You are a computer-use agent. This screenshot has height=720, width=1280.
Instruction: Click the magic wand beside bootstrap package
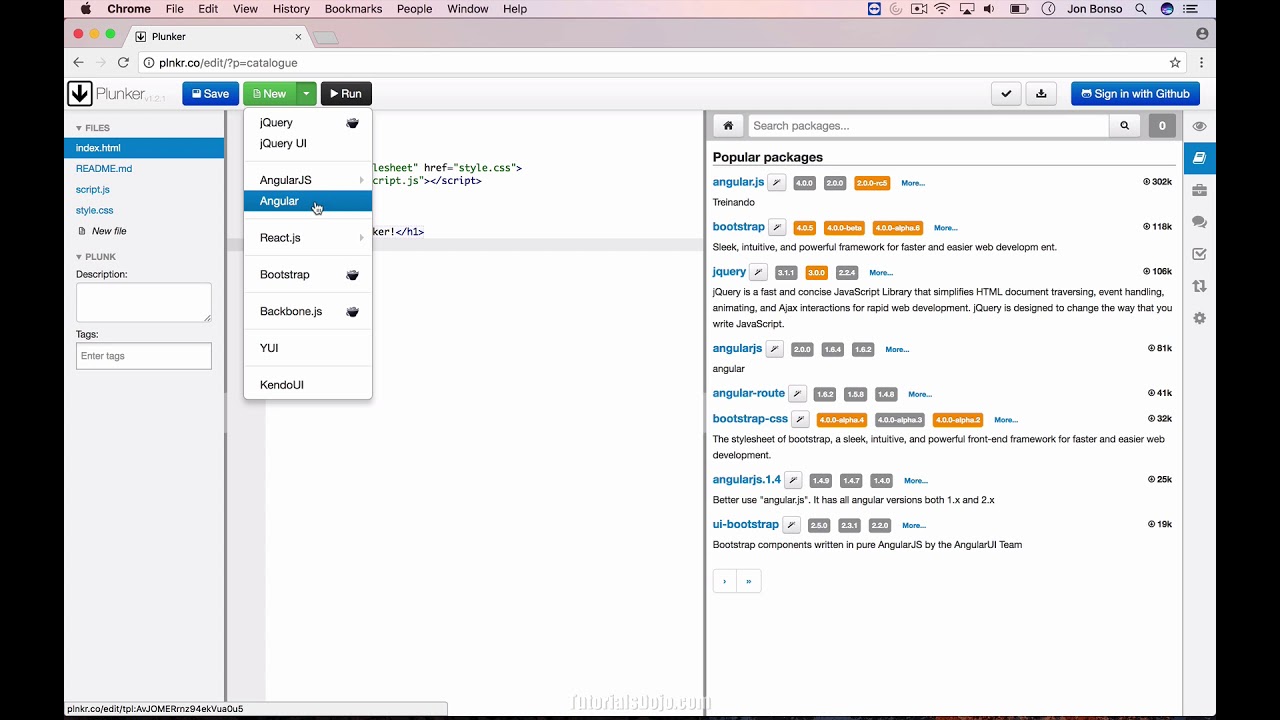point(777,227)
